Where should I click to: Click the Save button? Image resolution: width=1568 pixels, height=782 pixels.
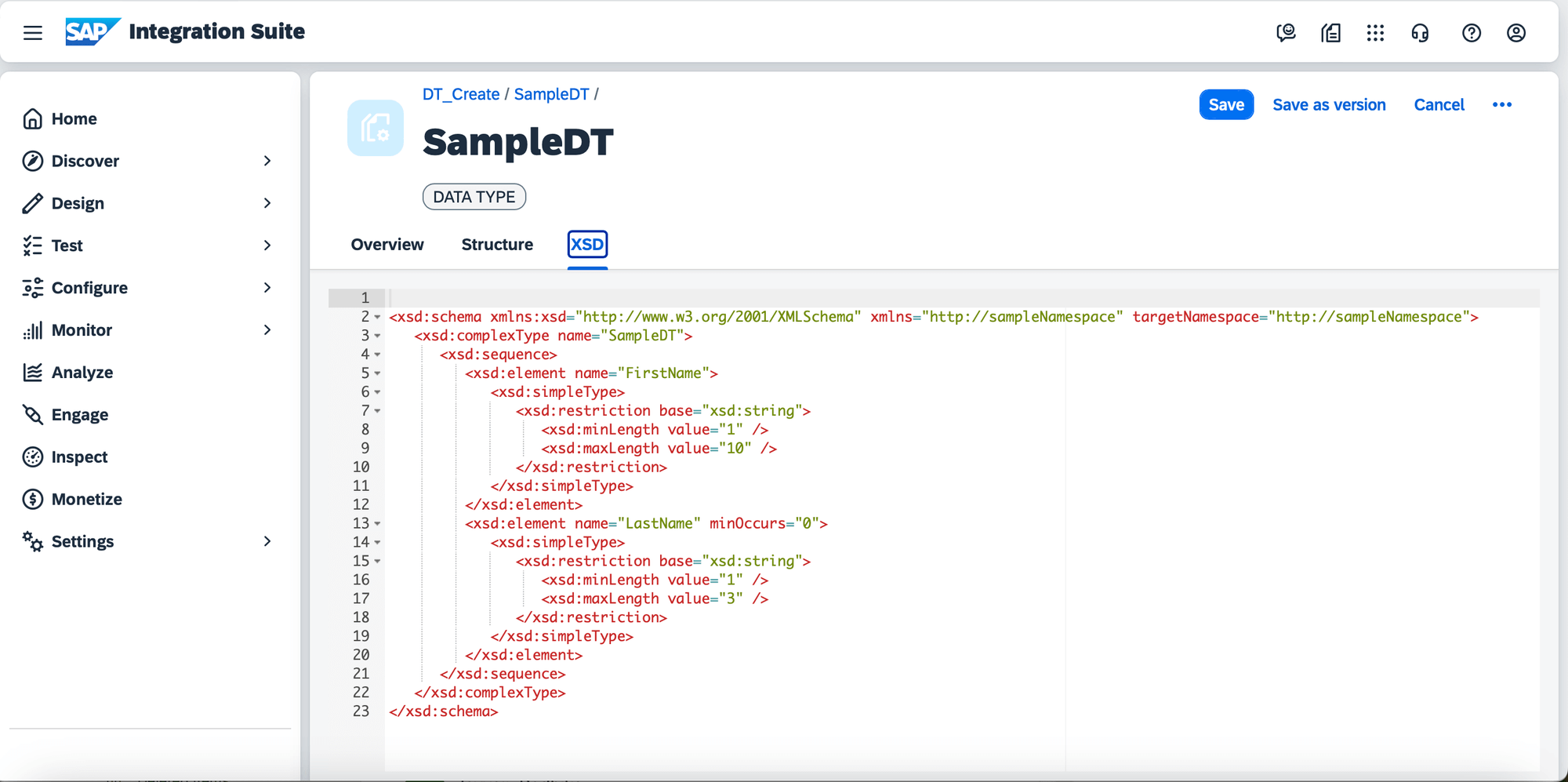(1226, 105)
